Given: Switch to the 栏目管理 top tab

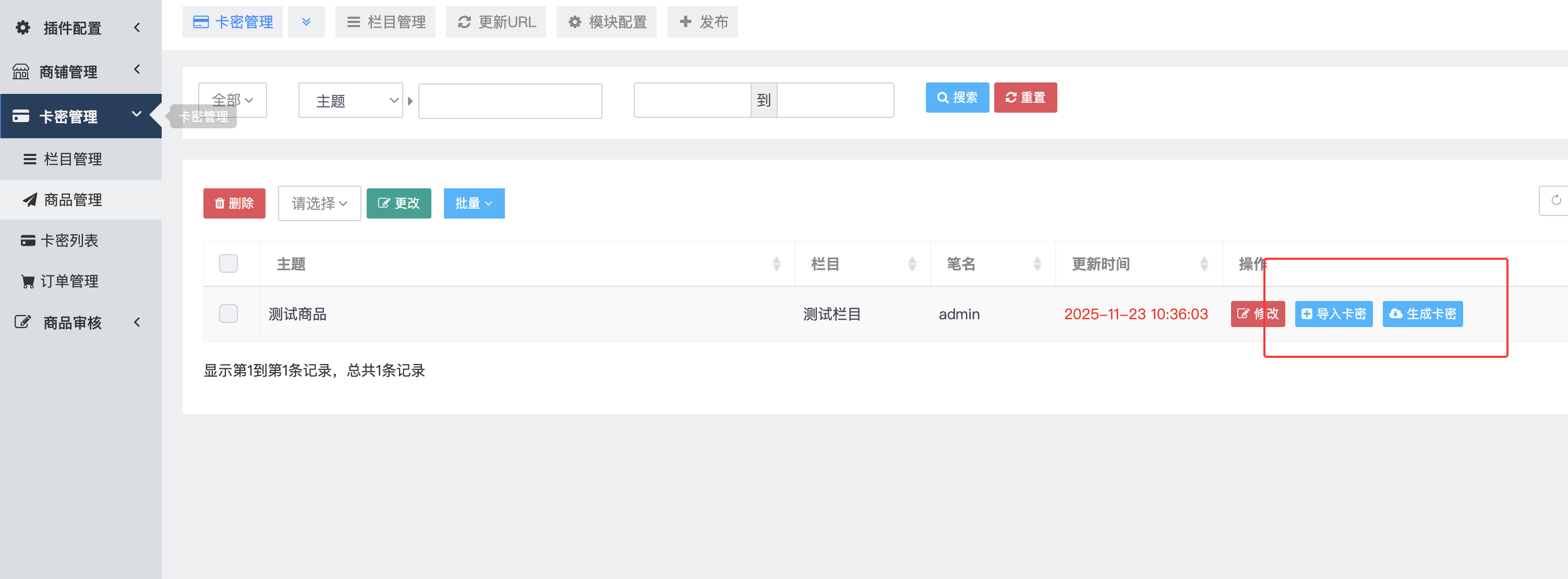Looking at the screenshot, I should (x=385, y=22).
